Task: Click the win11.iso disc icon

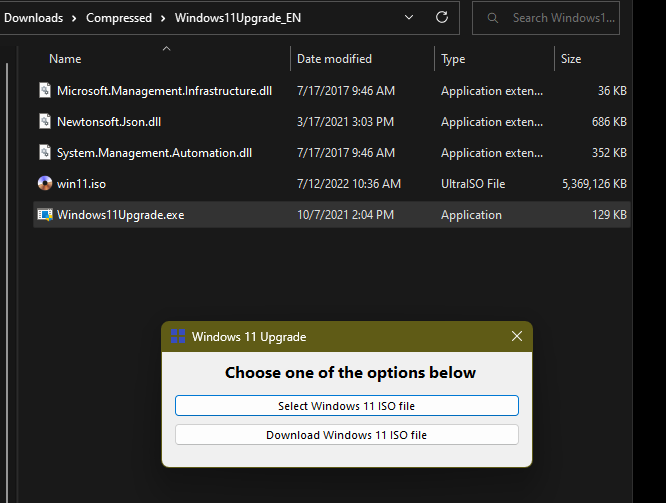Action: click(x=45, y=184)
